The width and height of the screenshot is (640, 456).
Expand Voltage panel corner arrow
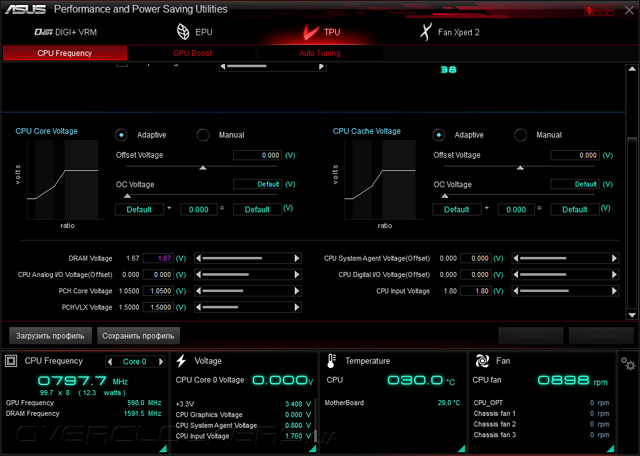[312, 449]
